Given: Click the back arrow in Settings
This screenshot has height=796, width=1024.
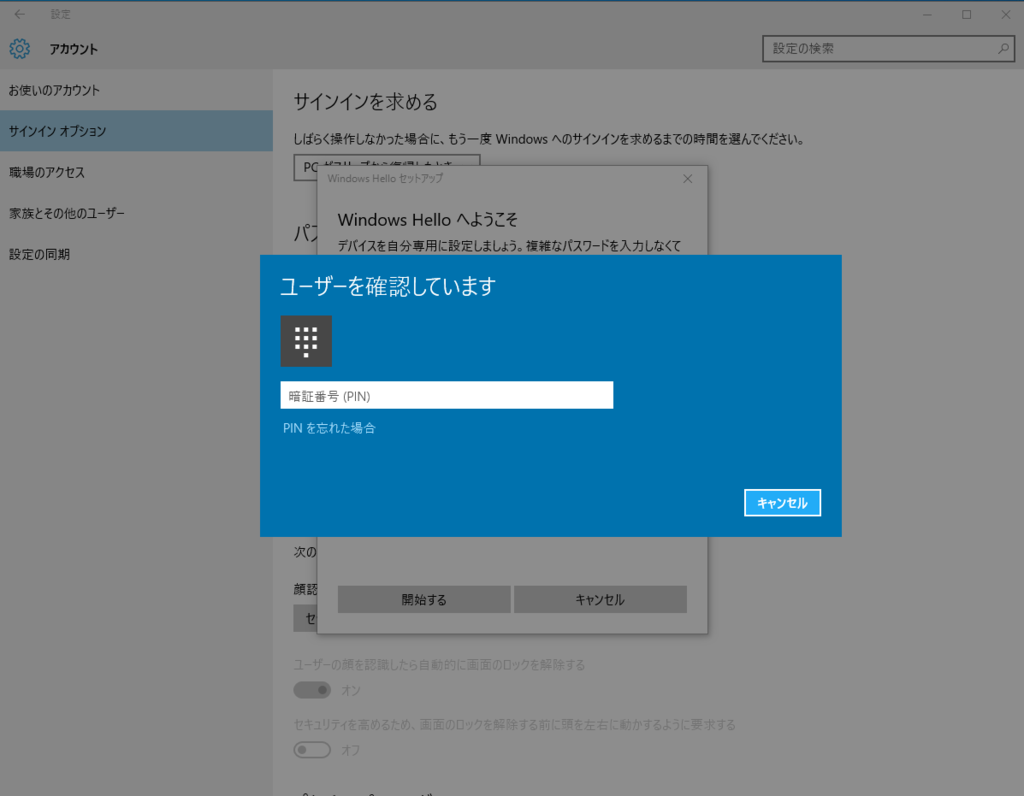Looking at the screenshot, I should coord(20,14).
